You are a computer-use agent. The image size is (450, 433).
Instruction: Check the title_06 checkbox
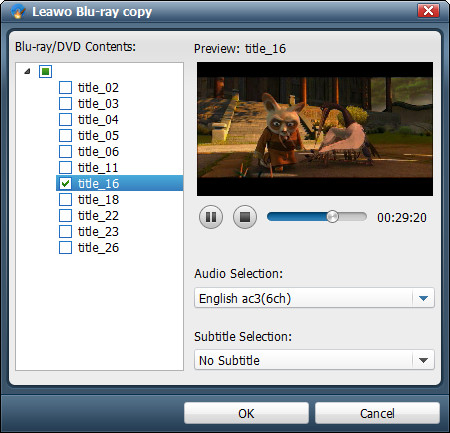[x=65, y=151]
